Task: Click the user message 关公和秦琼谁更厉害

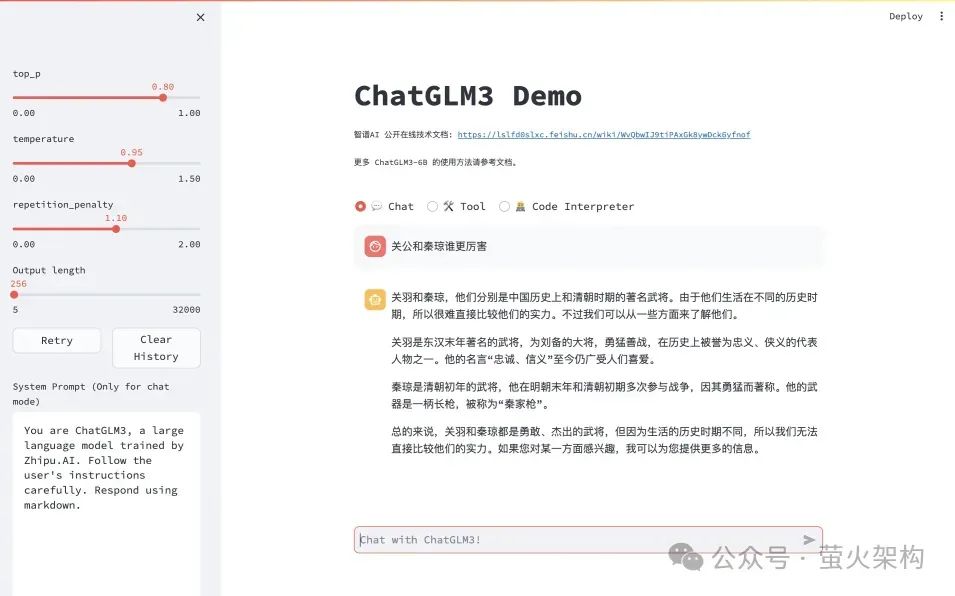Action: [439, 247]
